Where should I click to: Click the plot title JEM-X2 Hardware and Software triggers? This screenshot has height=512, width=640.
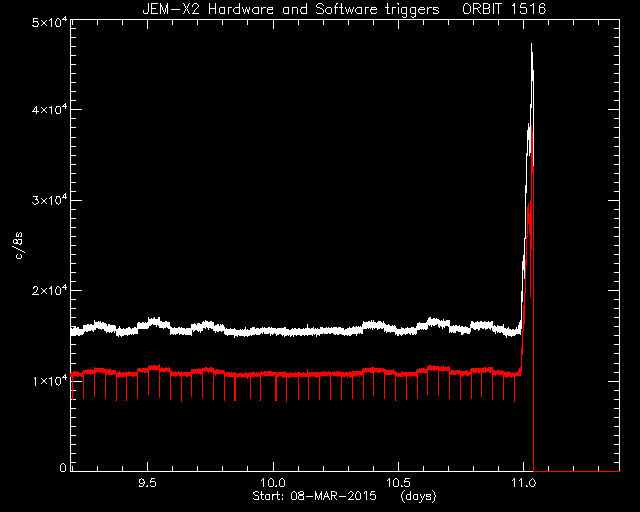tap(291, 9)
